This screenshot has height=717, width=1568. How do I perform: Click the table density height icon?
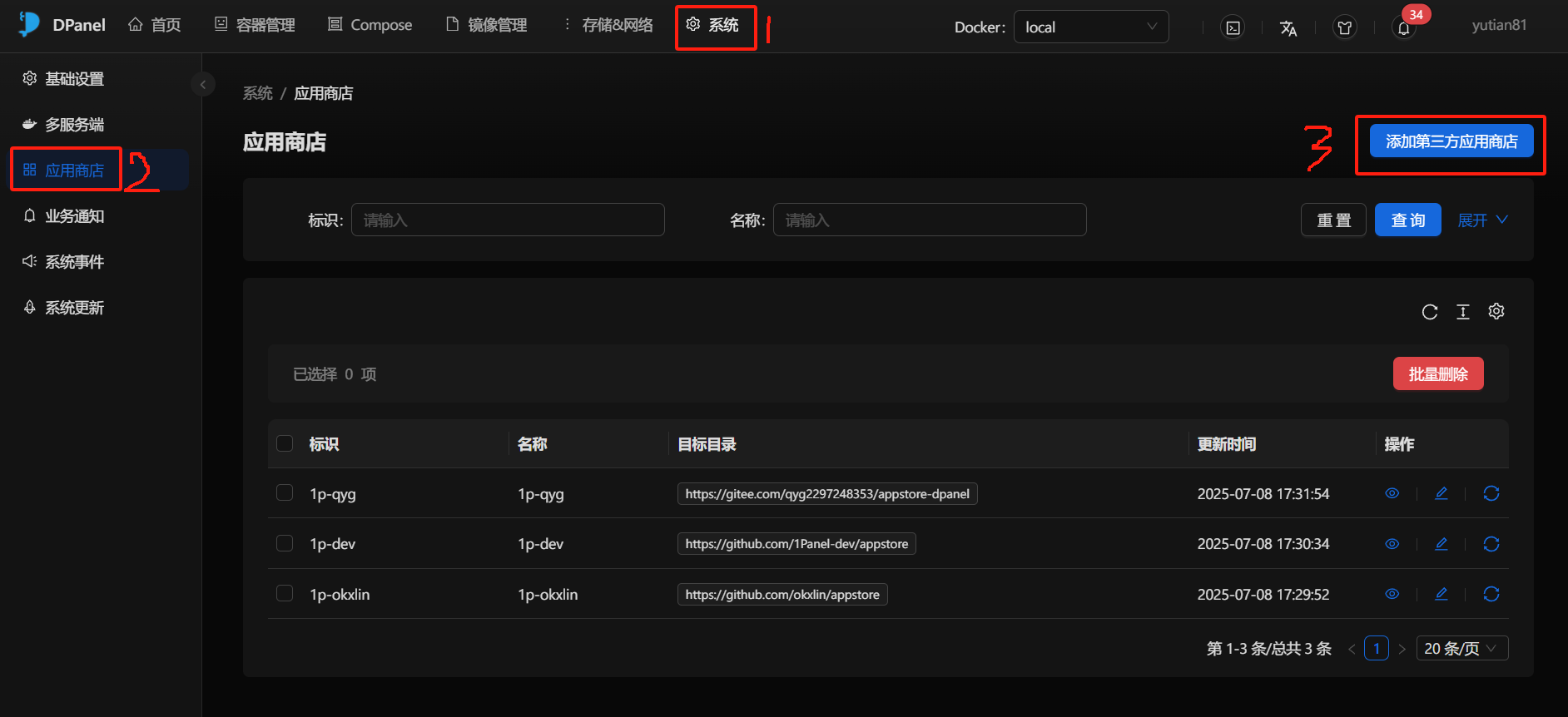point(1463,312)
